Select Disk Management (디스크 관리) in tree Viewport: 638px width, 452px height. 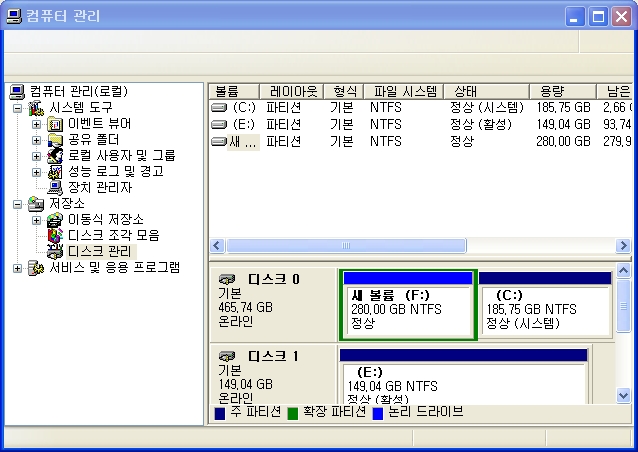click(99, 251)
